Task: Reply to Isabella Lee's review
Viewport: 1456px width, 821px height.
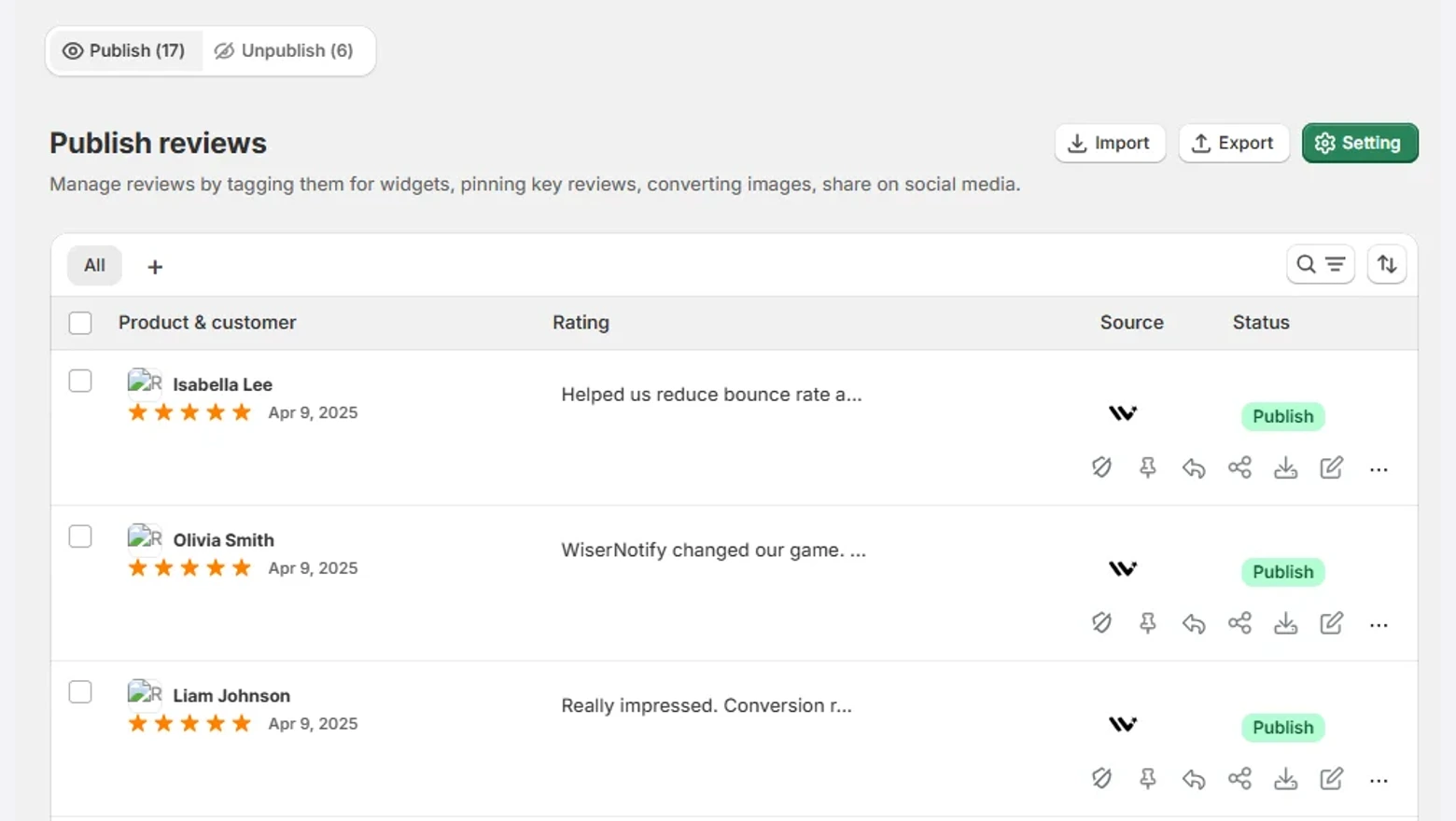Action: point(1194,467)
